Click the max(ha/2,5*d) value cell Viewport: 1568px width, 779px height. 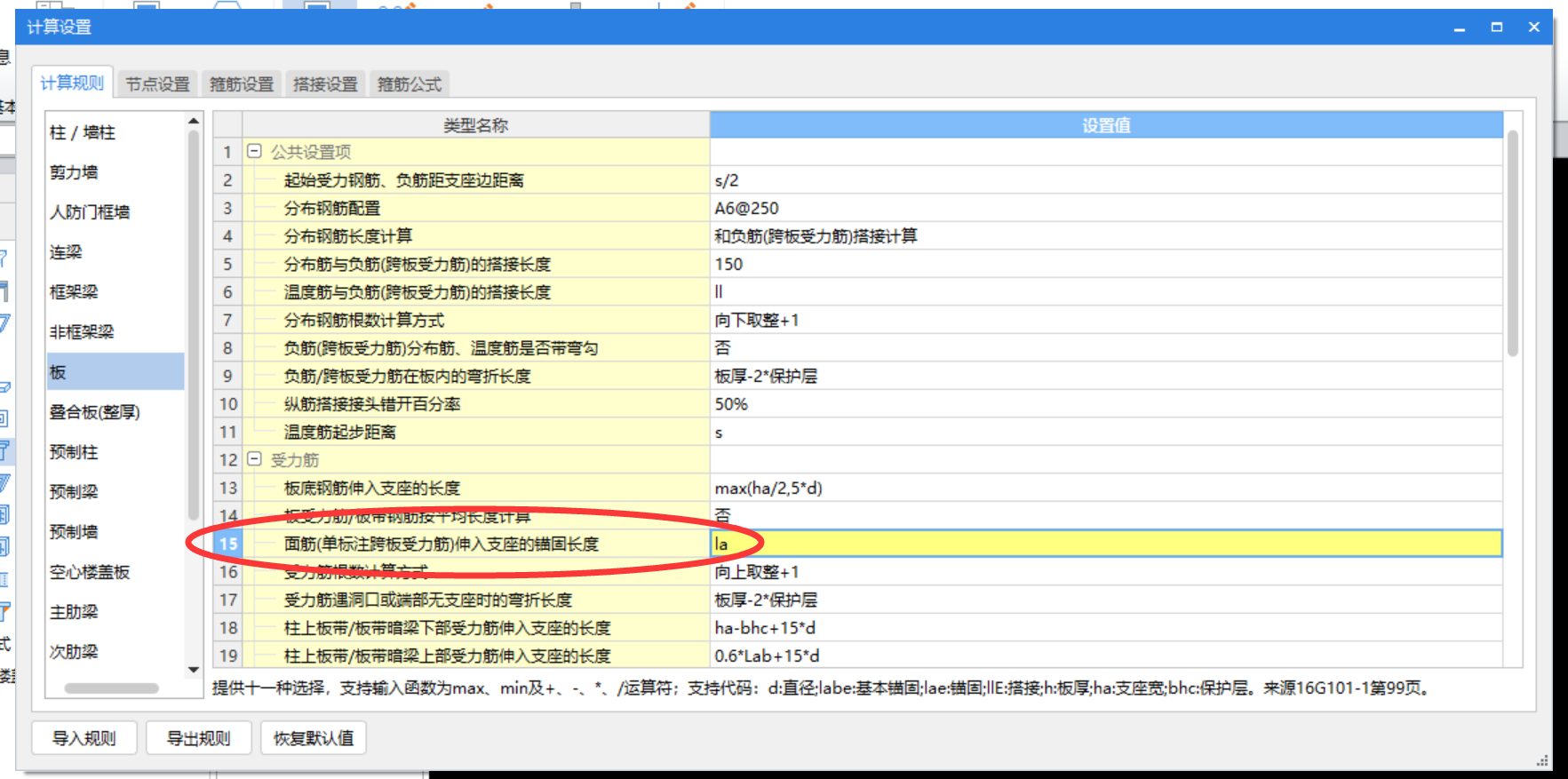[x=1106, y=488]
